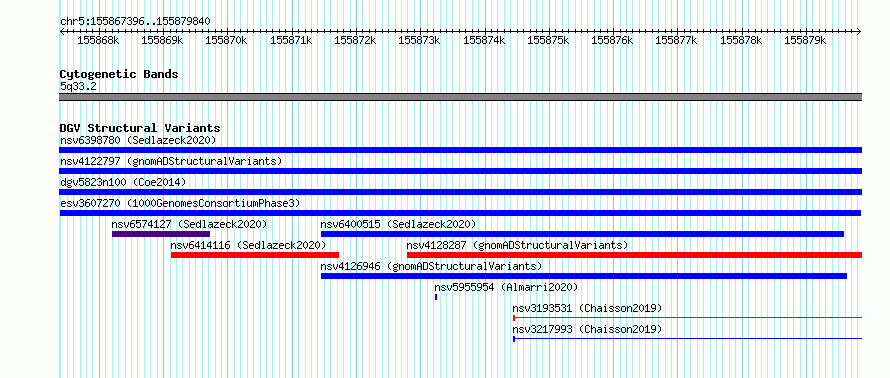Click the chr5:155867396..155879840 region label
This screenshot has width=890, height=378.
click(x=135, y=22)
